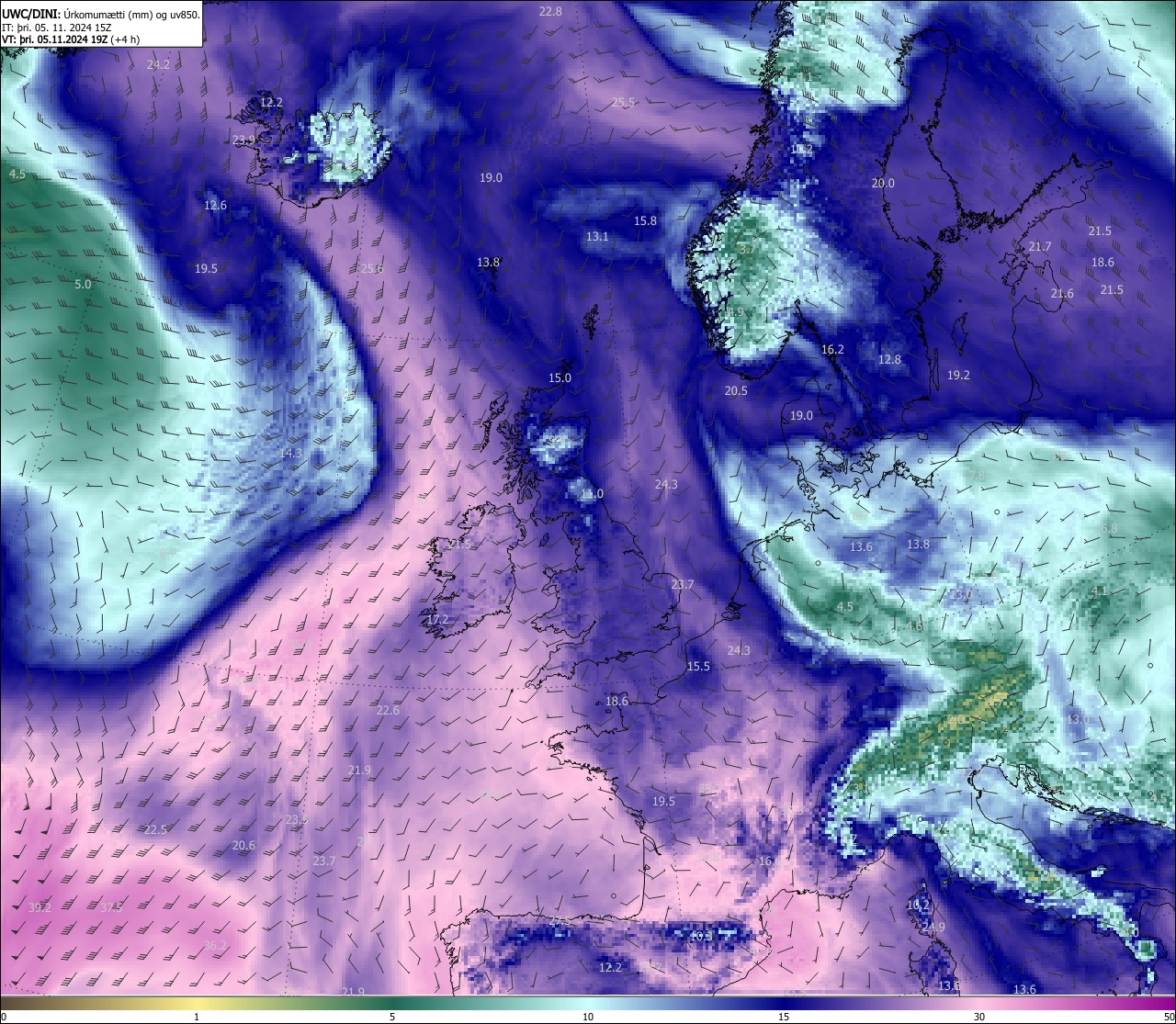
Task: Click the title 'UWC/DINI: Úrkomumætti (mm) og uv850.'
Action: click(101, 15)
